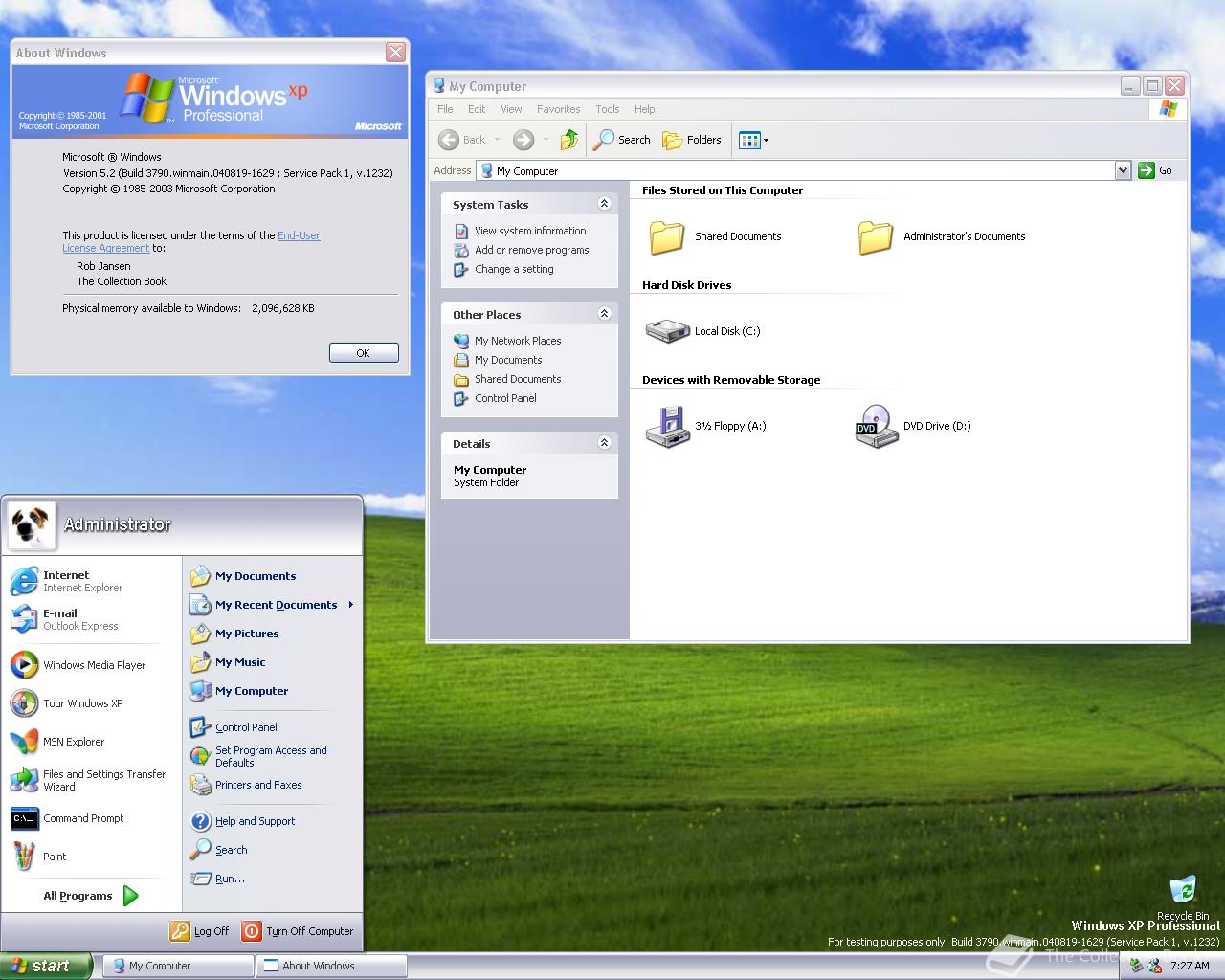1225x980 pixels.
Task: Open the Shared Documents folder icon
Action: pos(667,236)
